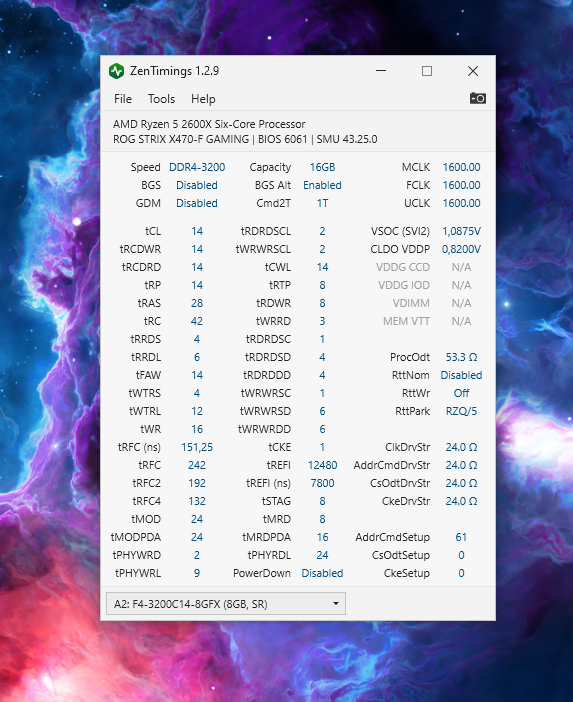Click the tREFI (ns) value 7800
The image size is (573, 702).
[322, 483]
